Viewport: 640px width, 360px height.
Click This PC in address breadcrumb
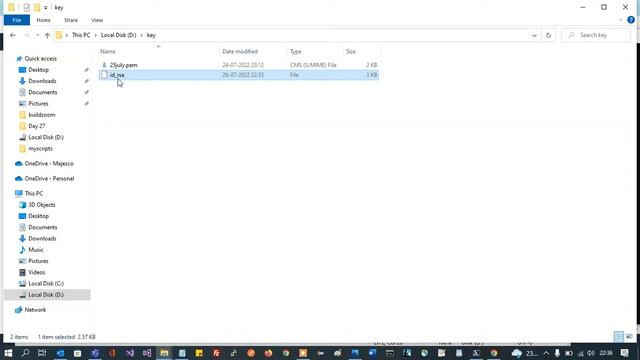click(81, 35)
